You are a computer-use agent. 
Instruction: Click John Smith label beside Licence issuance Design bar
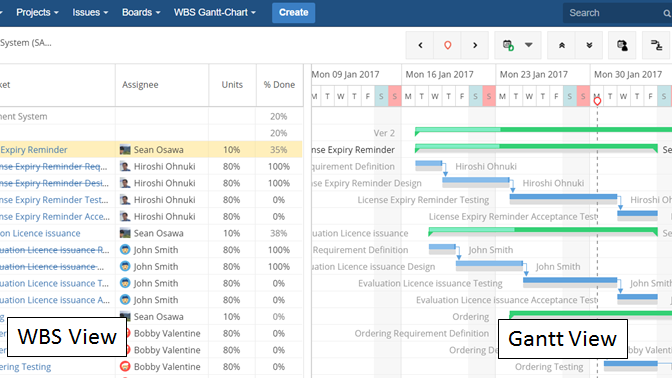pyautogui.click(x=558, y=267)
